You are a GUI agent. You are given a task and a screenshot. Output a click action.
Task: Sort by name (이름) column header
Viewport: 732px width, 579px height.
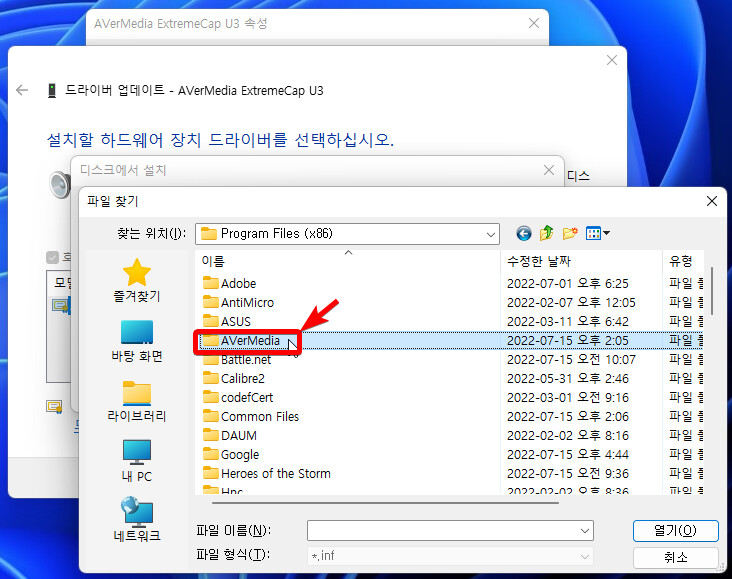coord(348,261)
